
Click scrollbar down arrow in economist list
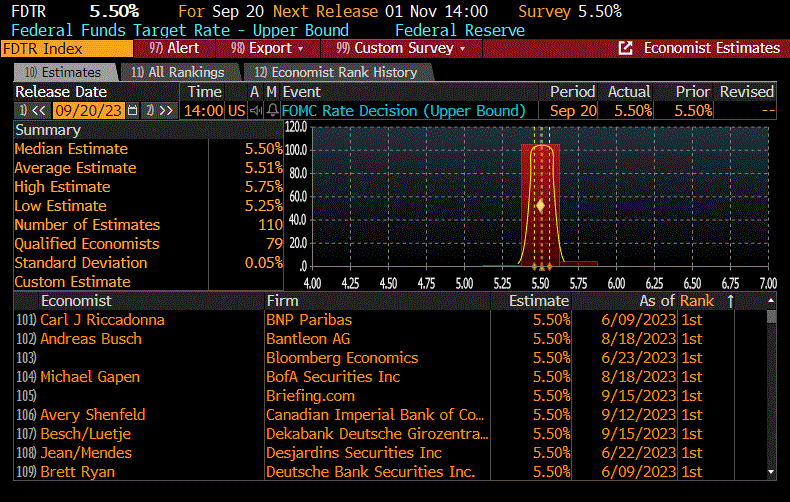pos(771,472)
